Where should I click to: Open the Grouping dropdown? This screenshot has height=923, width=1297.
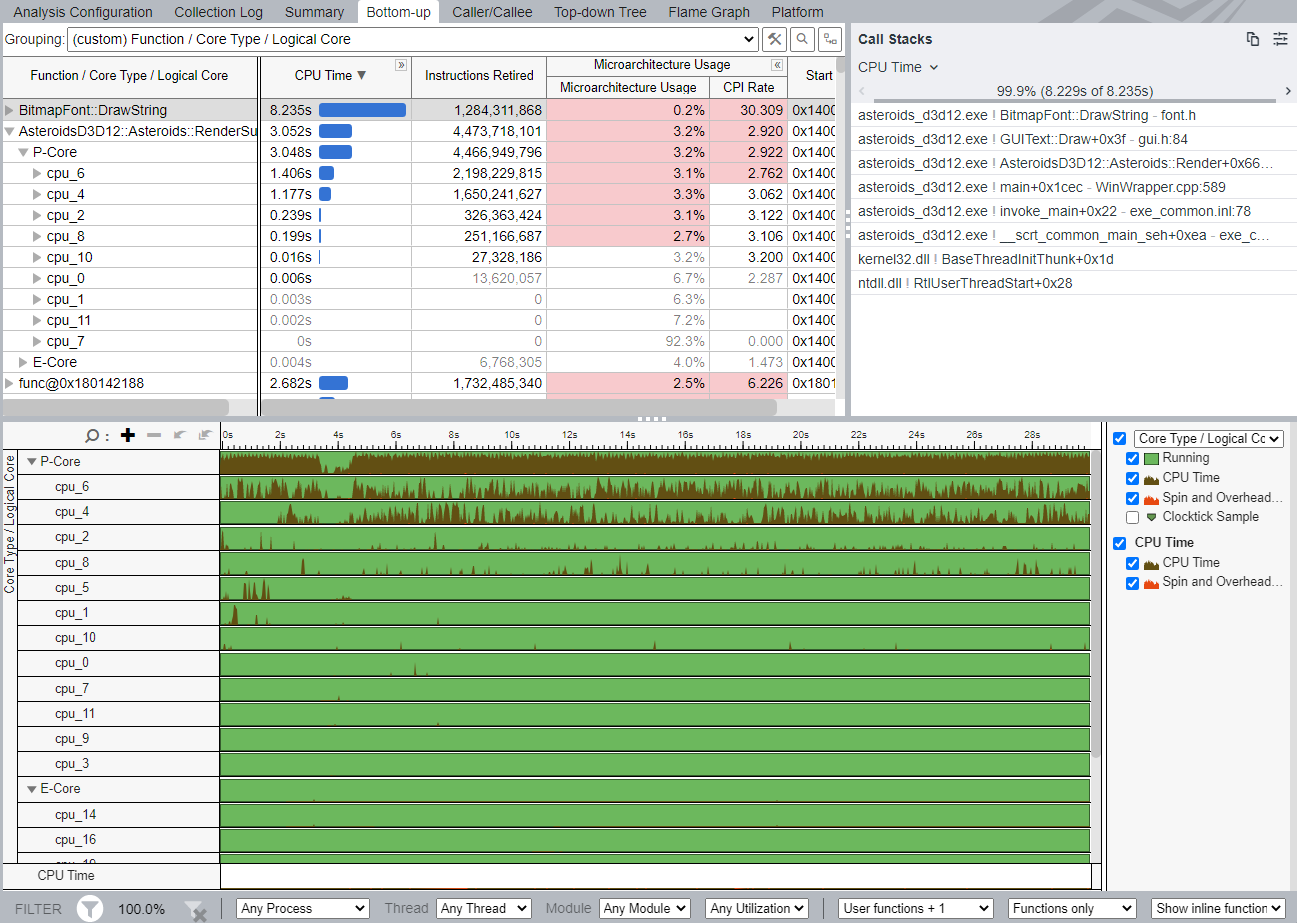[412, 40]
